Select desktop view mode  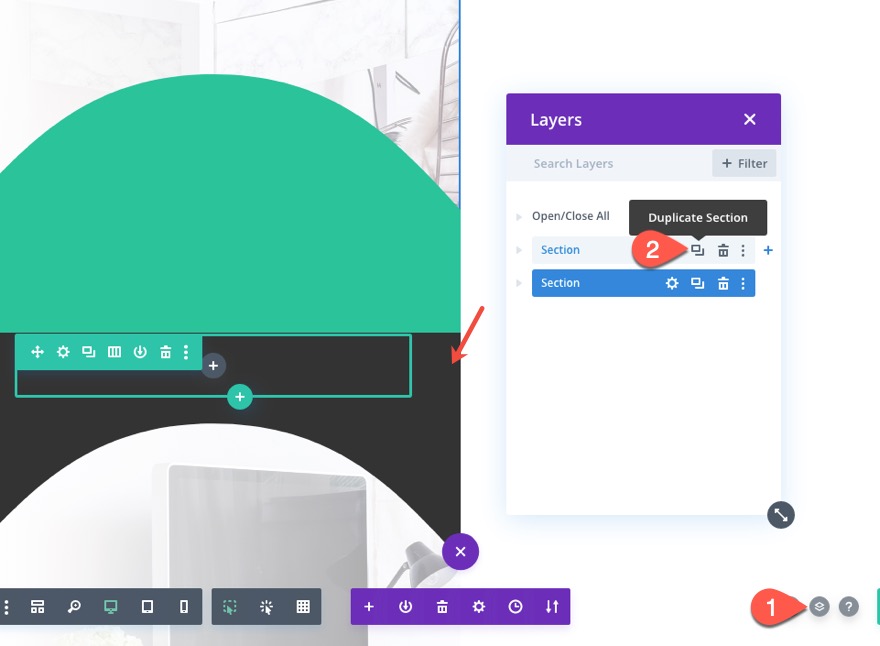[111, 607]
